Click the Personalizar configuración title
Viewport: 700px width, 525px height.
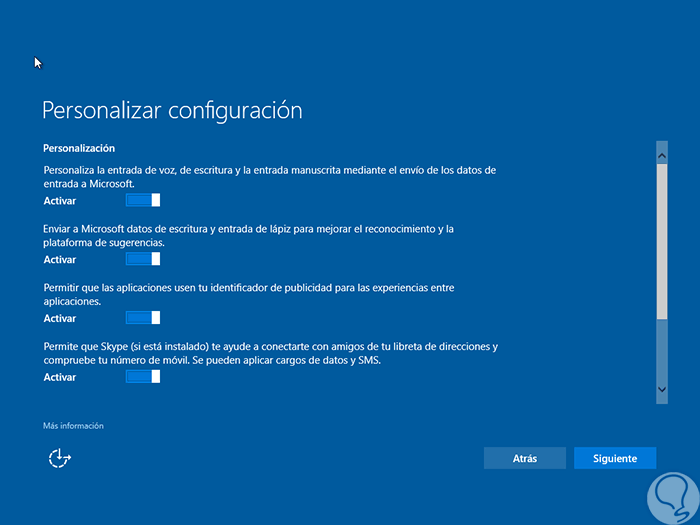tap(172, 109)
